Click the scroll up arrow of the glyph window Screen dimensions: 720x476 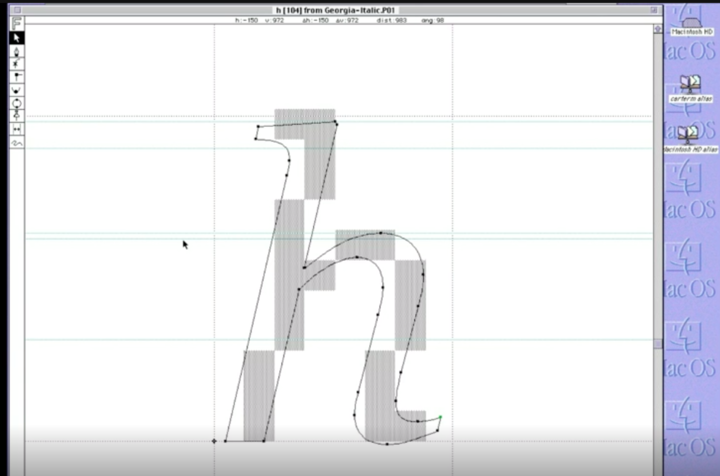(x=658, y=29)
